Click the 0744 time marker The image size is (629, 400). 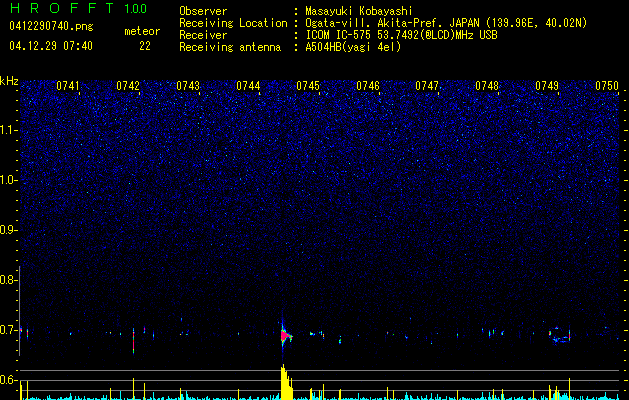[x=248, y=86]
